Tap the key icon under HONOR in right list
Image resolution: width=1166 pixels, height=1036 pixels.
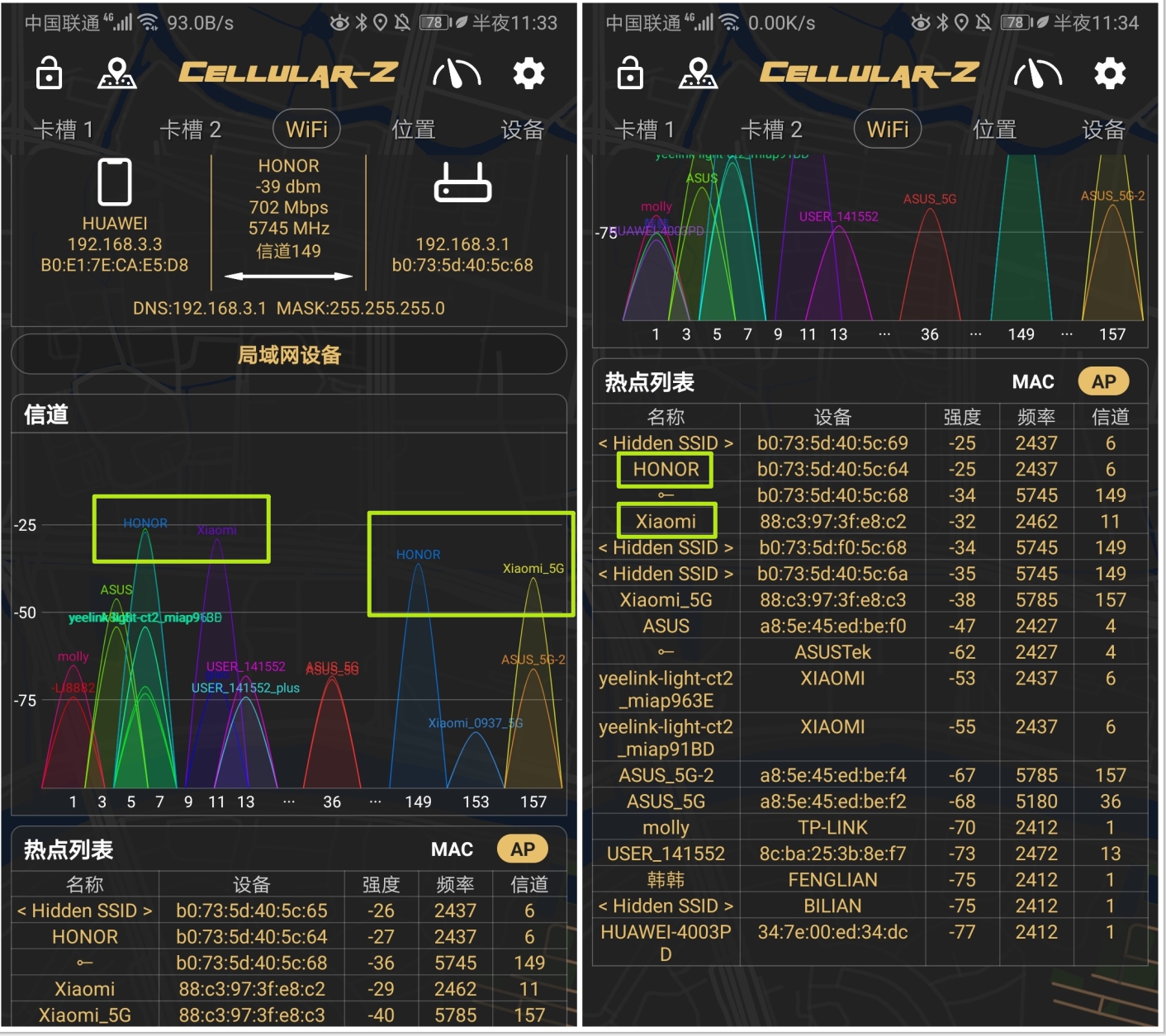pos(666,495)
